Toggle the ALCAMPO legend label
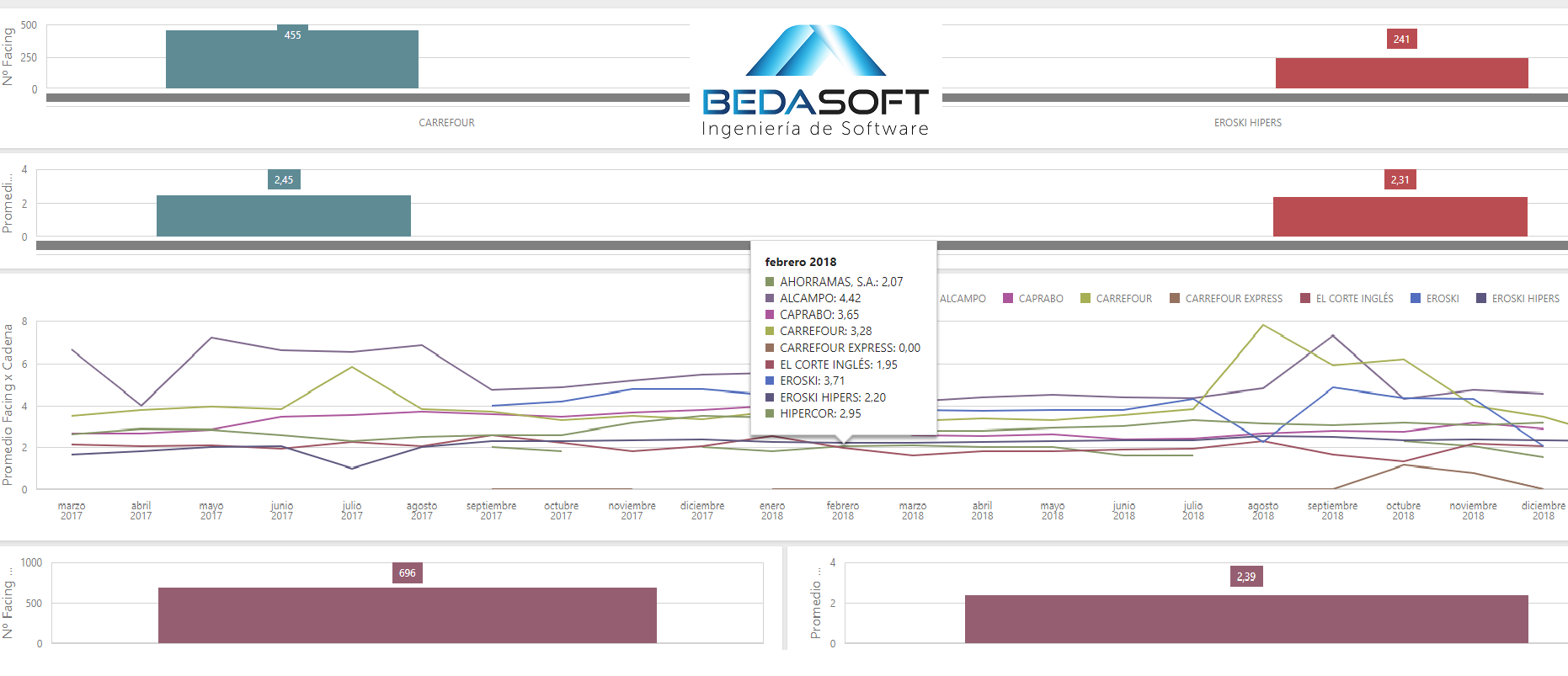 coord(963,299)
